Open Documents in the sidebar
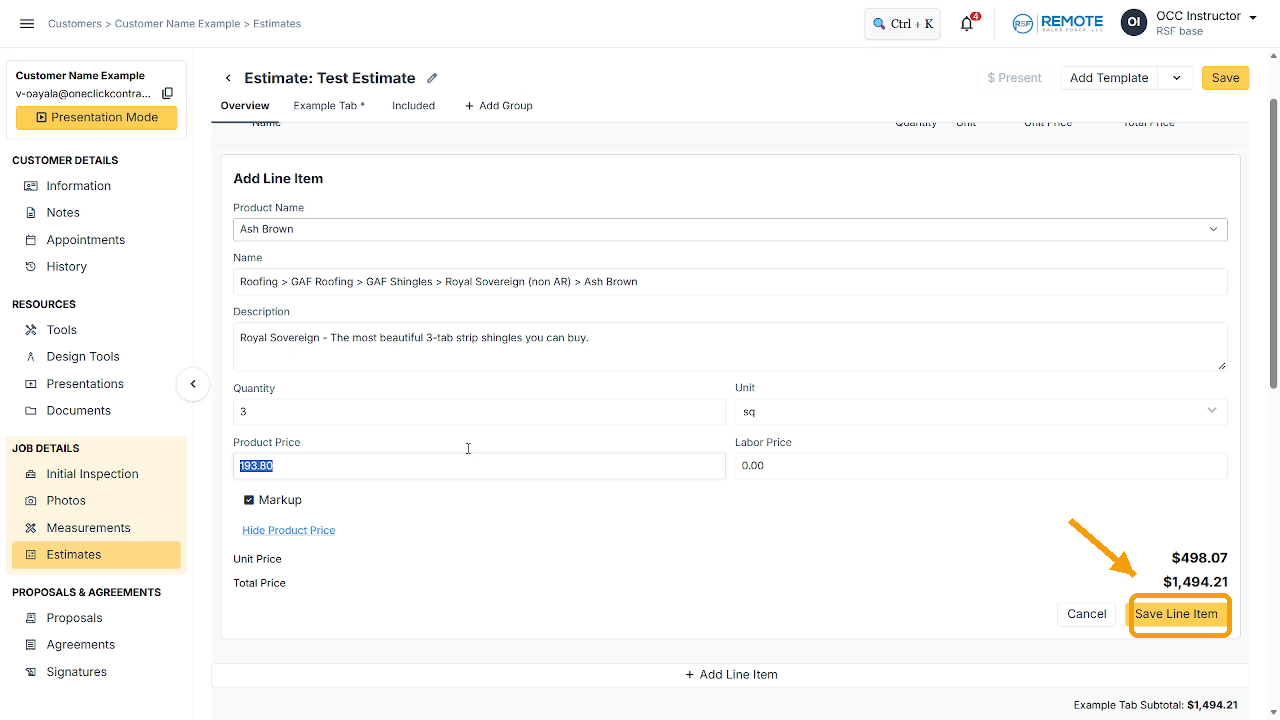The image size is (1280, 720). pos(79,411)
